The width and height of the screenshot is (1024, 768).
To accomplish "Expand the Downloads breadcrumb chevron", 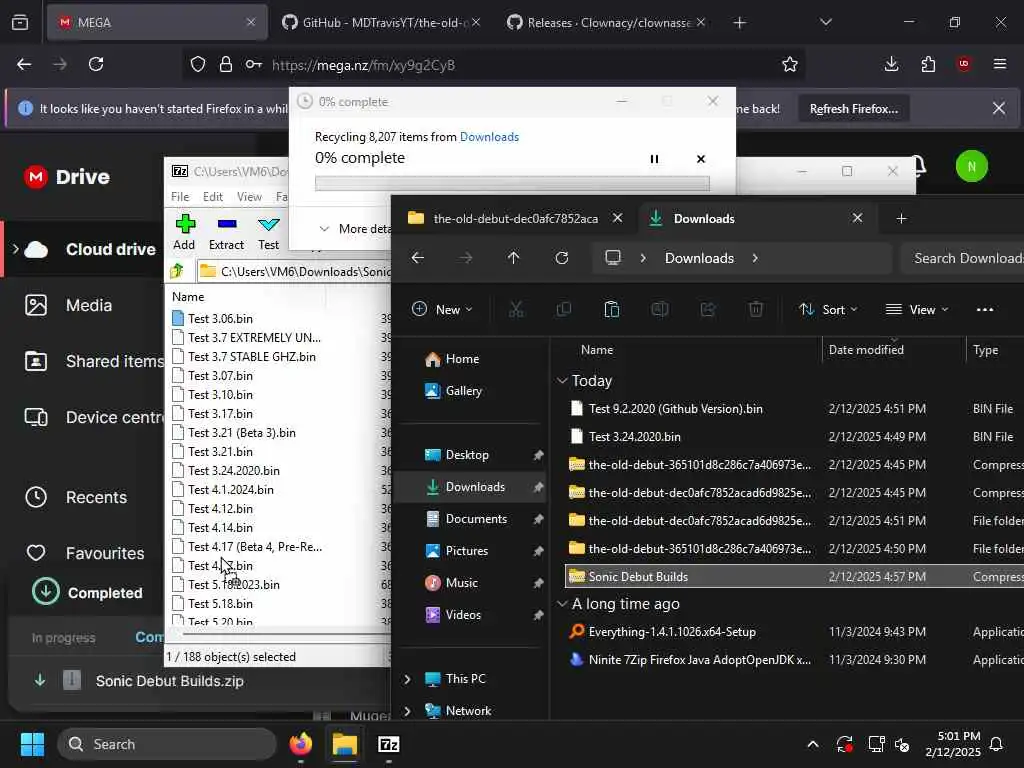I will pos(755,258).
